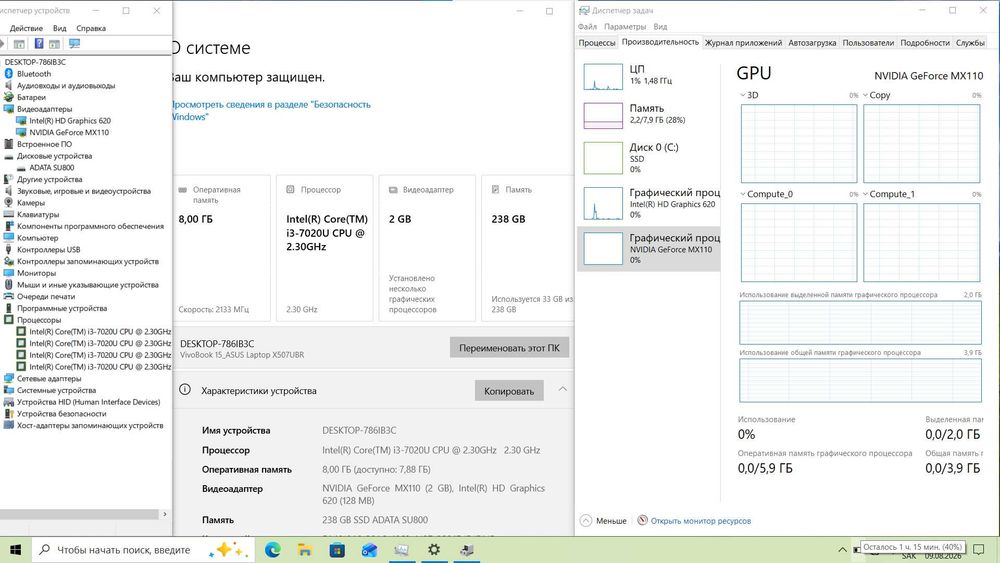Image resolution: width=1000 pixels, height=563 pixels.
Task: Open Действие menu in Device Manager
Action: (26, 28)
